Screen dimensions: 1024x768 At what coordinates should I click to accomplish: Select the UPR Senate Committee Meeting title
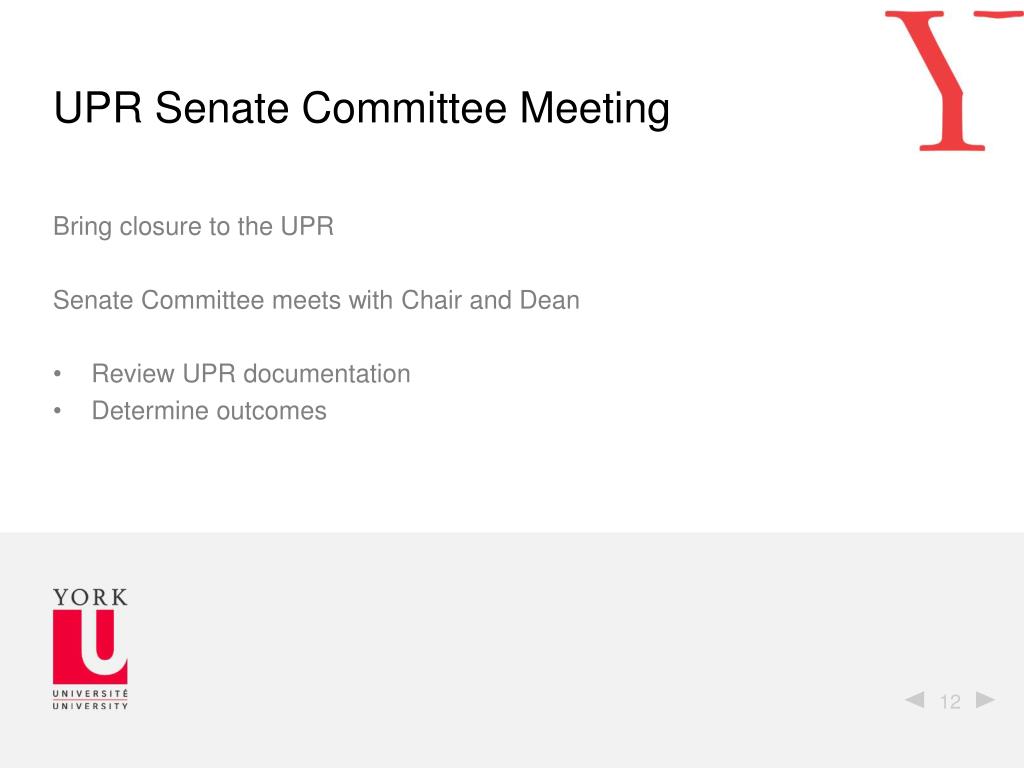[x=362, y=108]
